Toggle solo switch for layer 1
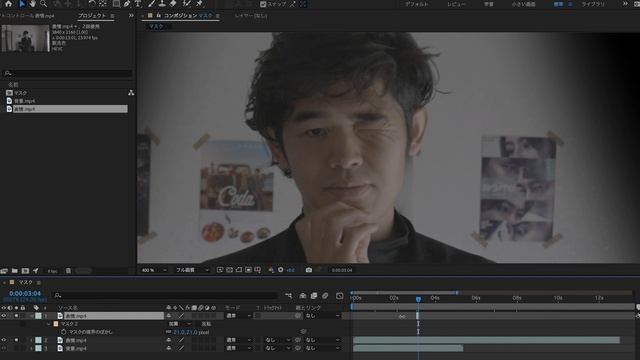 [x=16, y=316]
